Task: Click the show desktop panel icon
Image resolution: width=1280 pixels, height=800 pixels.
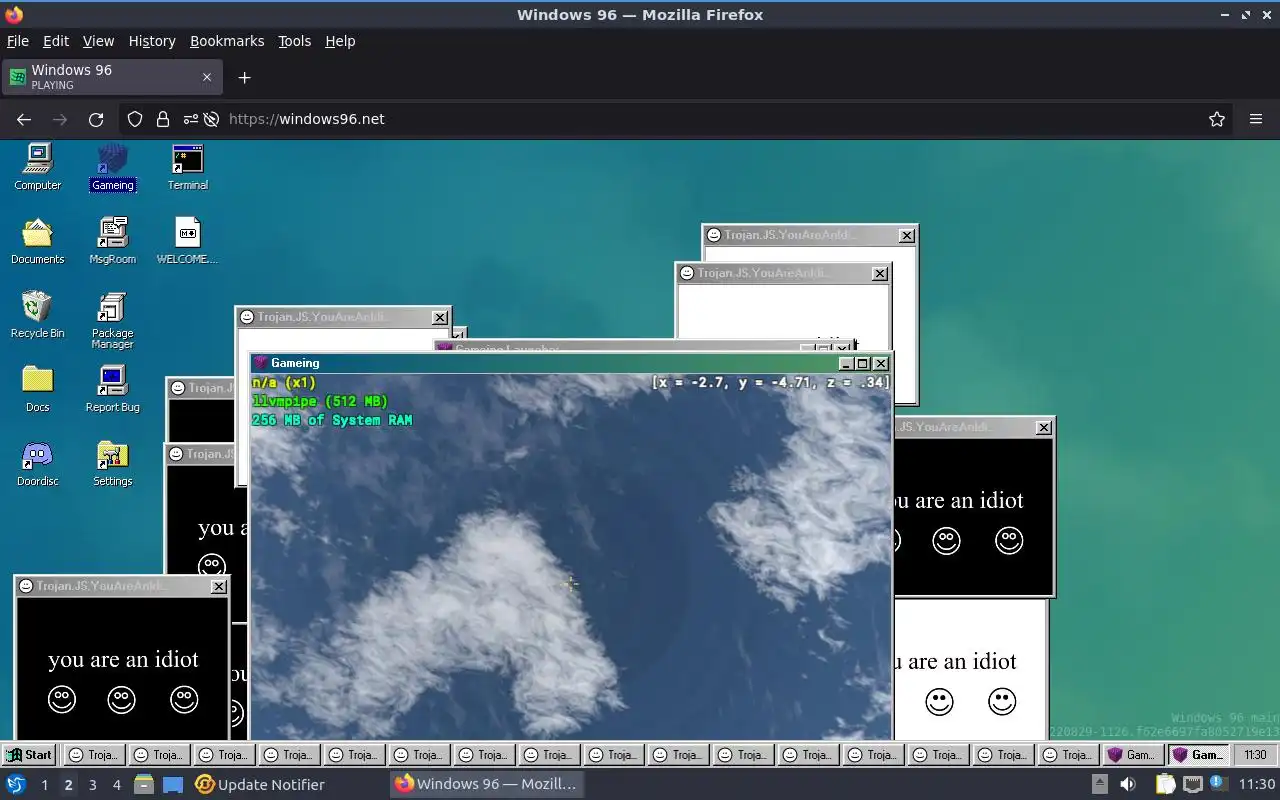Action: click(173, 784)
